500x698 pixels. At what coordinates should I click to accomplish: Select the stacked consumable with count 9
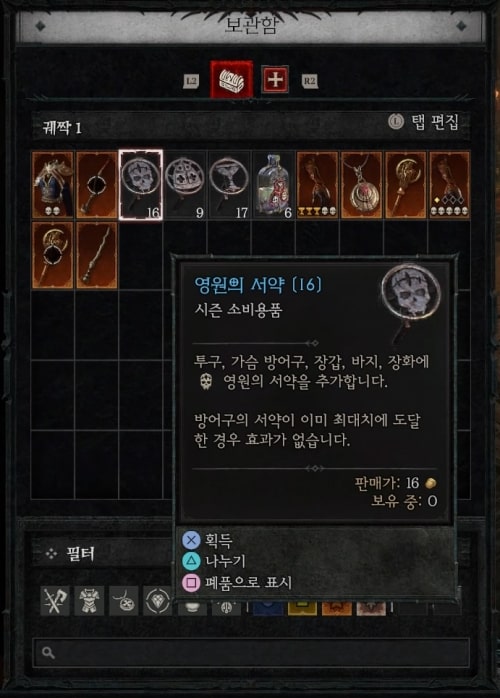tap(185, 185)
